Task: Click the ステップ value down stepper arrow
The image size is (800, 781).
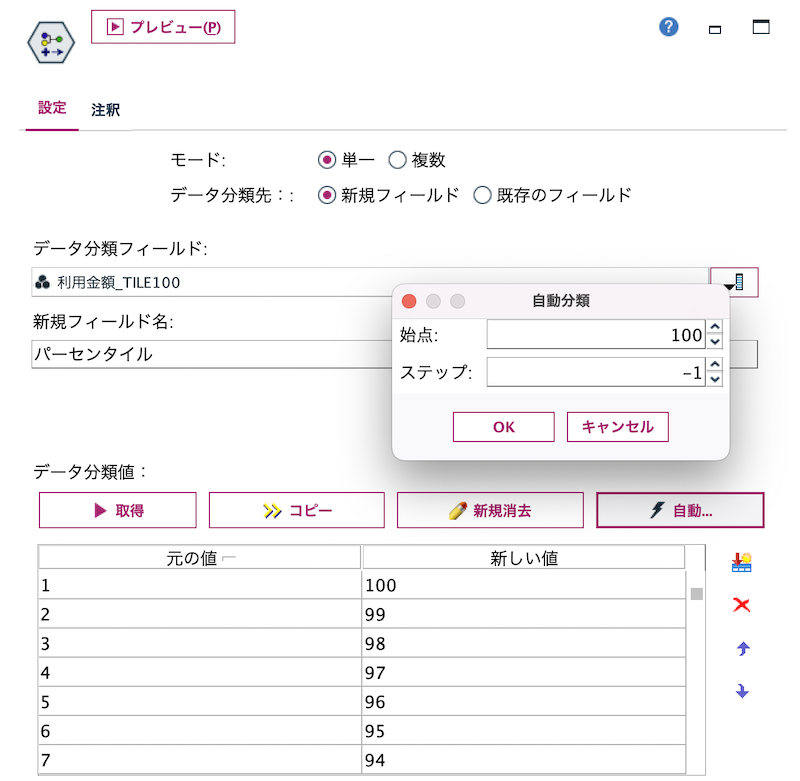Action: pos(714,379)
